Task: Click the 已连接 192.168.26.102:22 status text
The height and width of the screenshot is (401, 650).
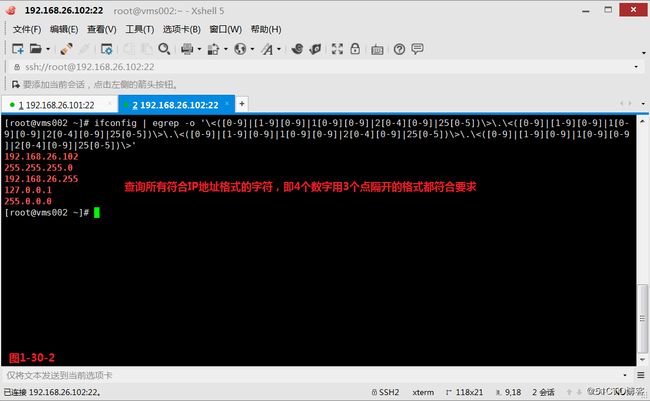Action: click(x=52, y=392)
